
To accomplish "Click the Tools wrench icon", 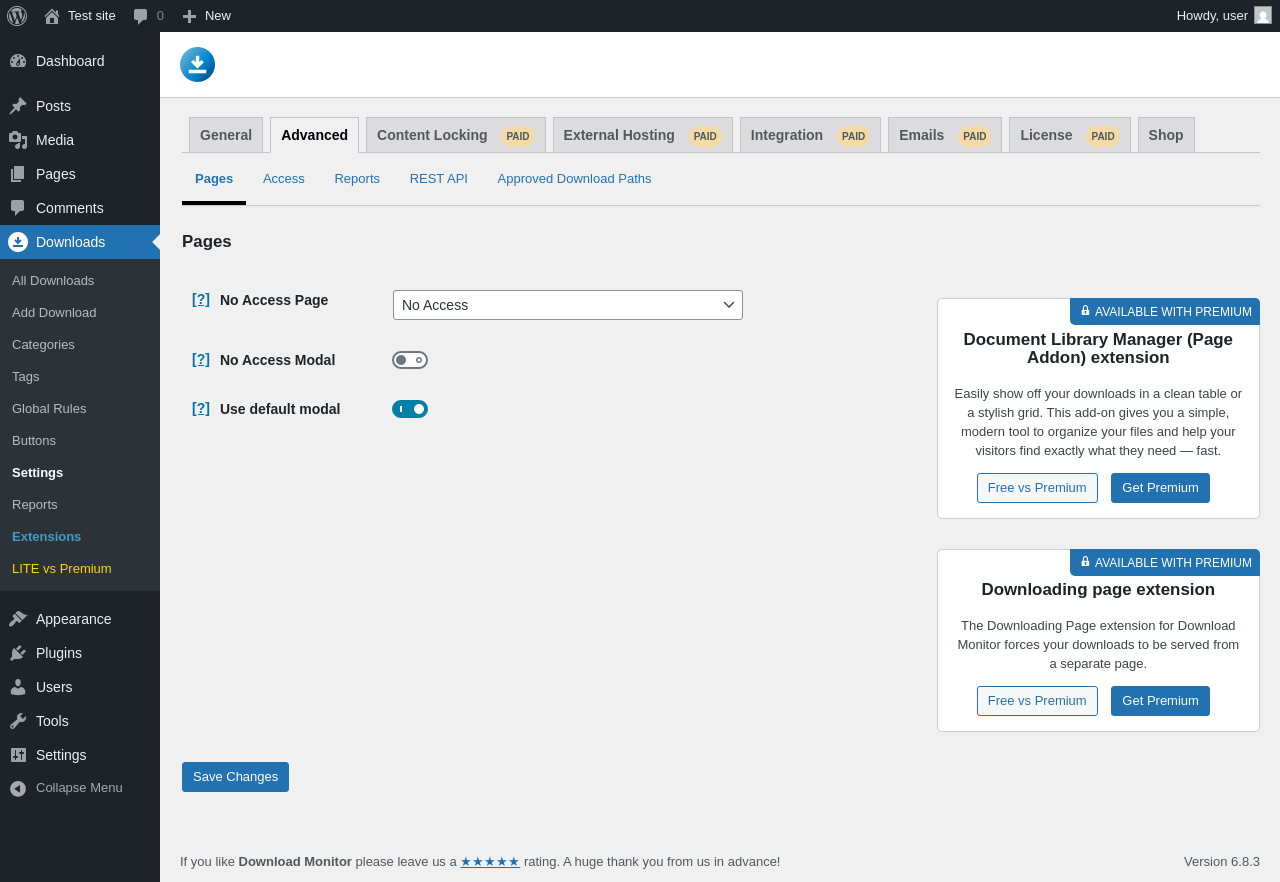I will pos(18,721).
